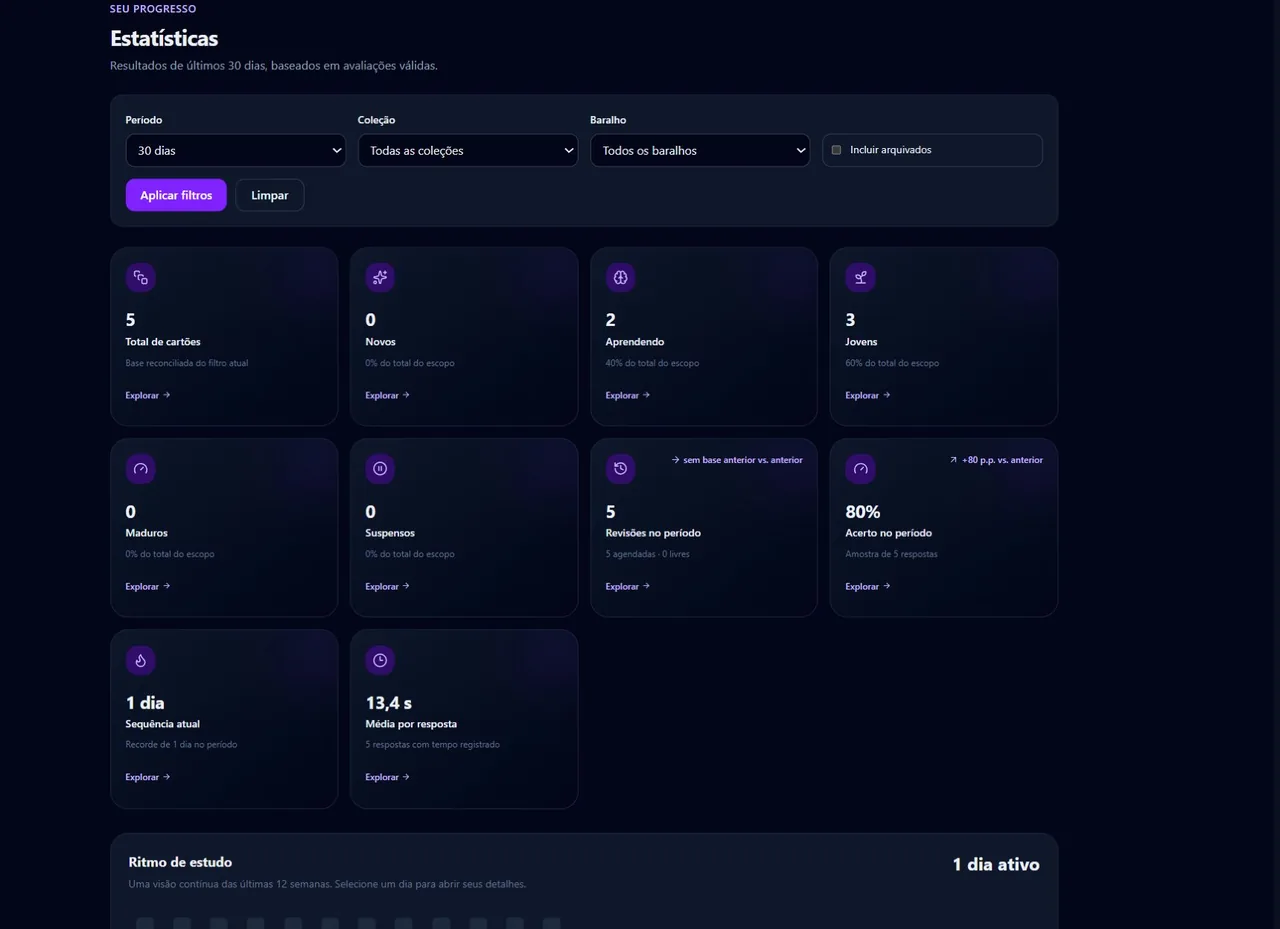Viewport: 1280px width, 929px height.
Task: Click the SEU PROGRESSO label
Action: (x=153, y=9)
